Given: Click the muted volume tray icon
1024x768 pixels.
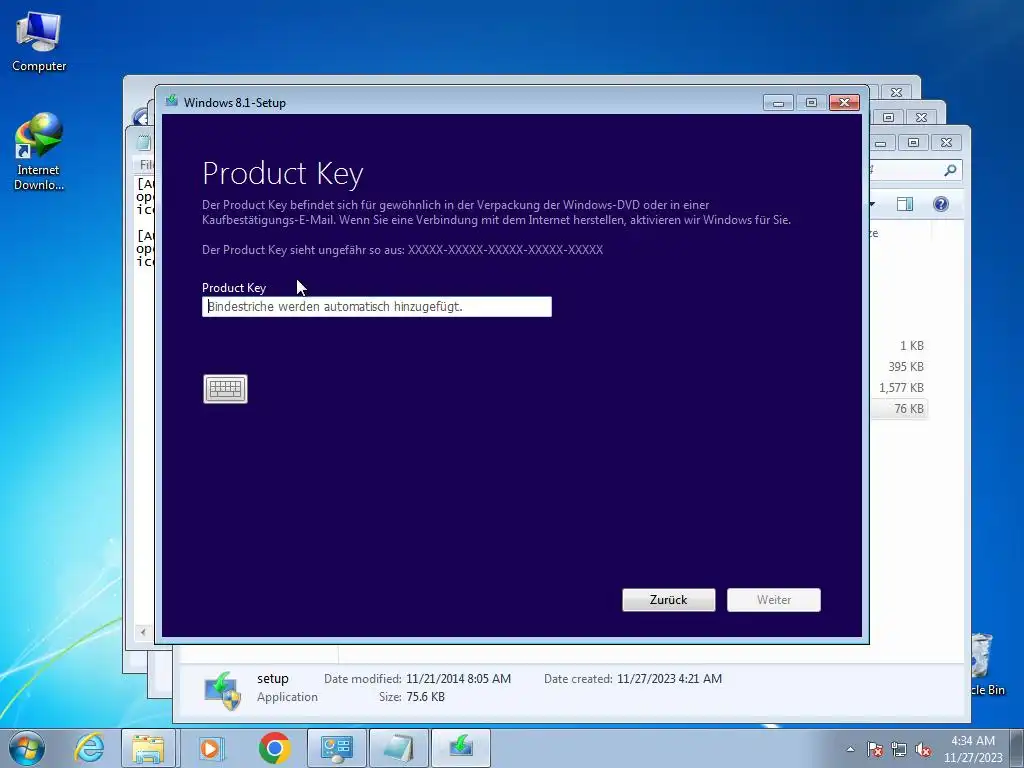Looking at the screenshot, I should coord(923,749).
